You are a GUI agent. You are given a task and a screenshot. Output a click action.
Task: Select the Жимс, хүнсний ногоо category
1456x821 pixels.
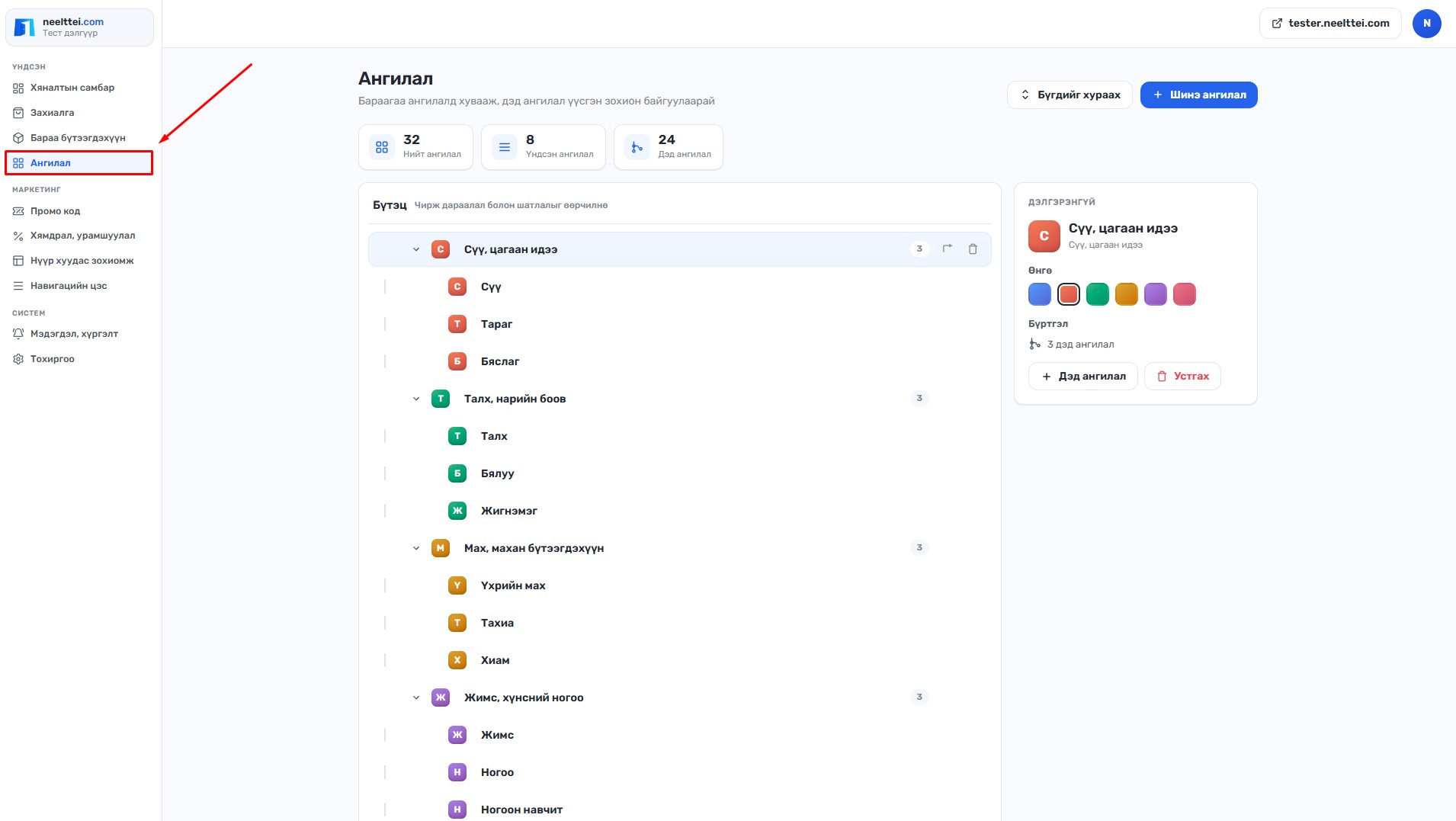tap(679, 698)
